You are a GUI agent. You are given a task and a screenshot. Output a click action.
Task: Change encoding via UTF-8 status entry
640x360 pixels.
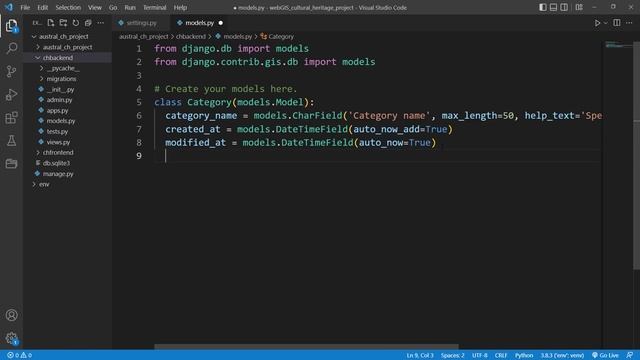(480, 355)
